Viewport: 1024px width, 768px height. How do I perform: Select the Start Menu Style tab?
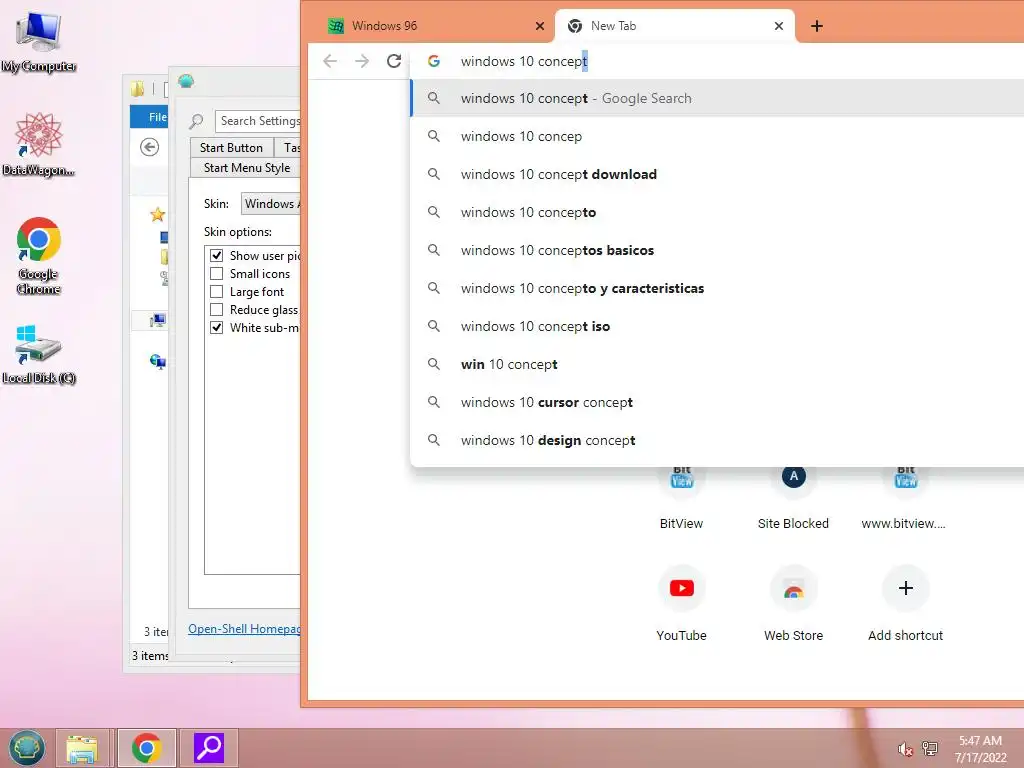point(246,168)
